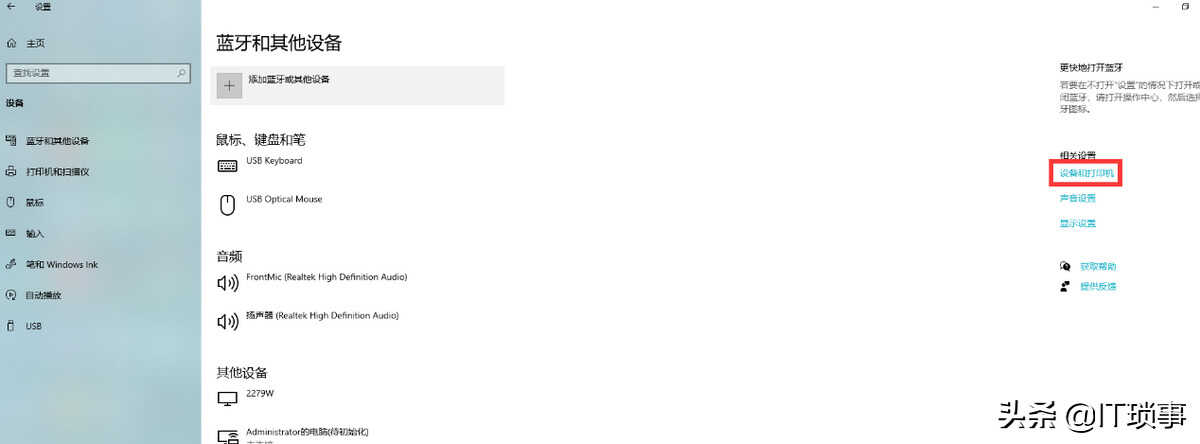Screen dimensions: 1200x444
Task: Open 声音设置 link
Action: pos(1078,198)
